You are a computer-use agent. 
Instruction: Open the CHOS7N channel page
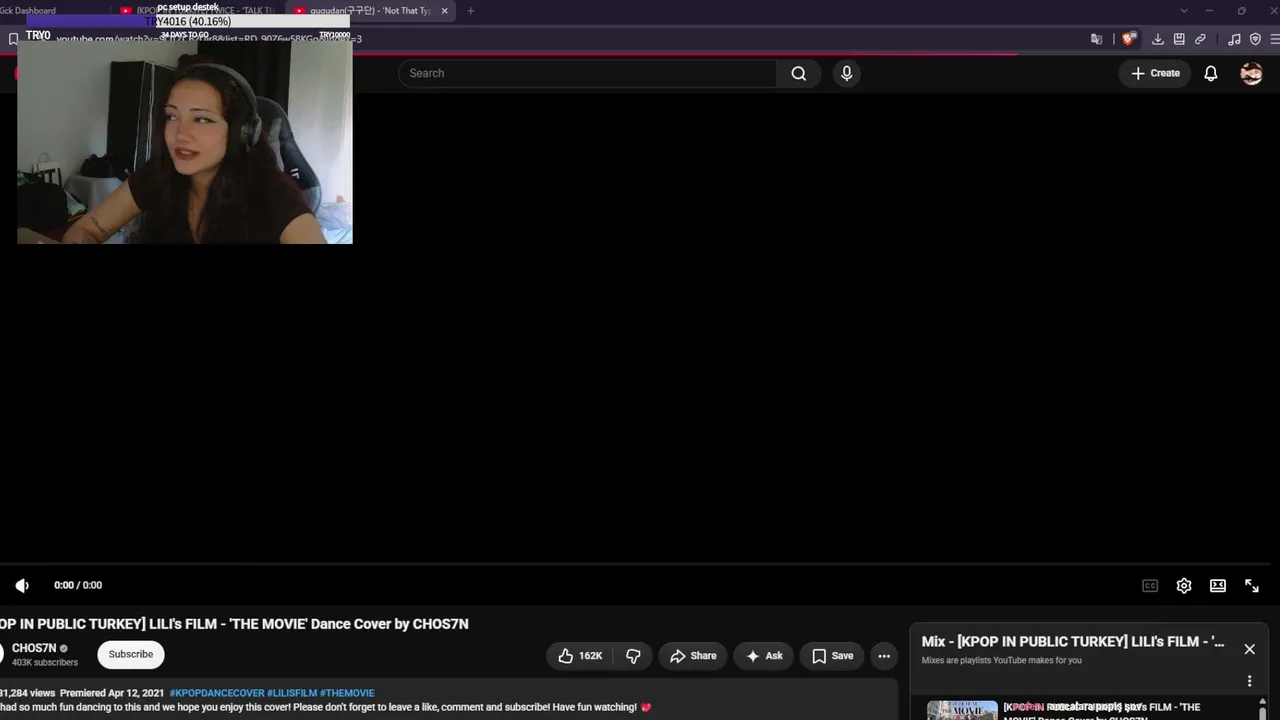[34, 648]
